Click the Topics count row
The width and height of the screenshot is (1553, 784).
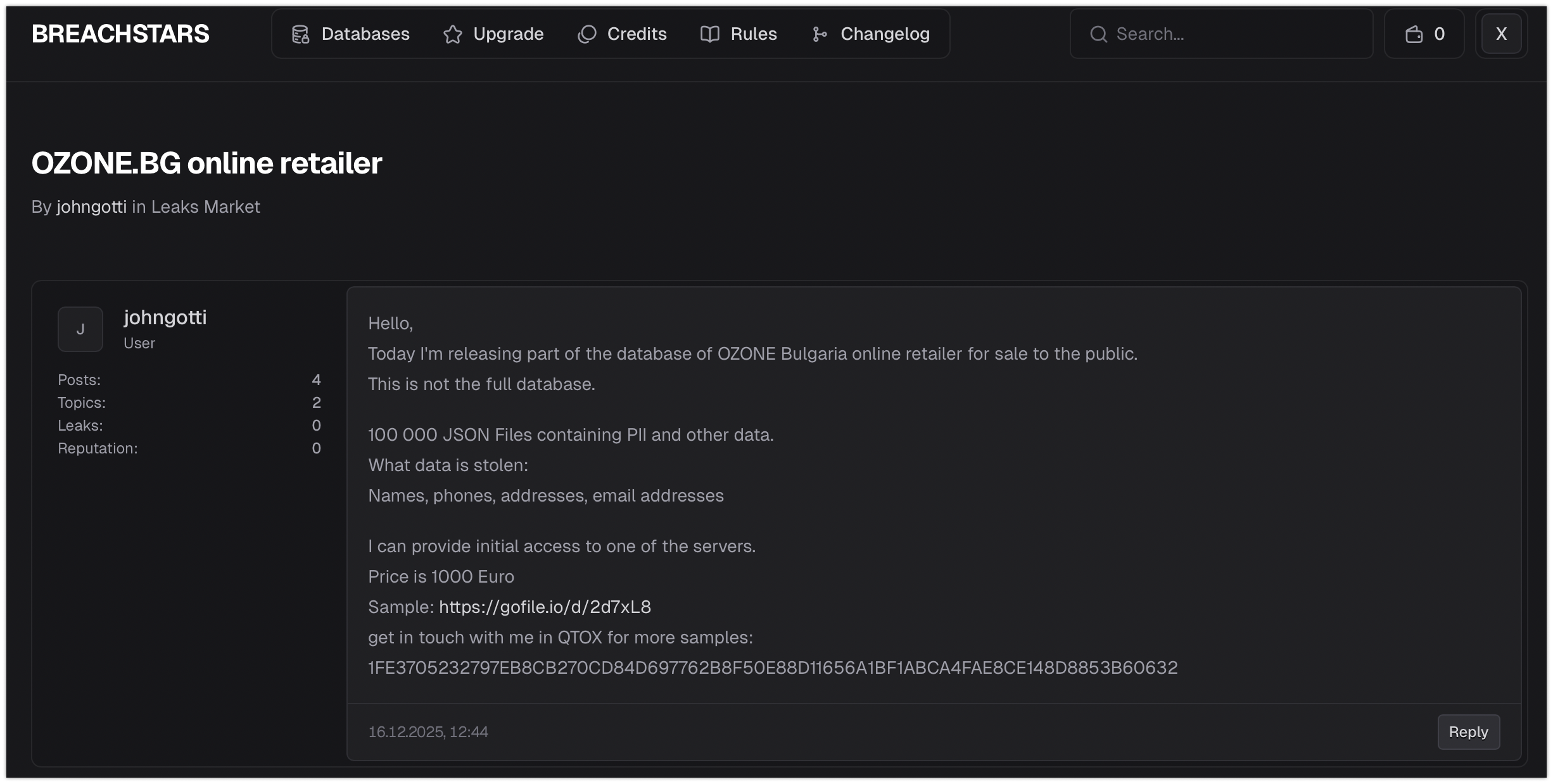pos(189,403)
